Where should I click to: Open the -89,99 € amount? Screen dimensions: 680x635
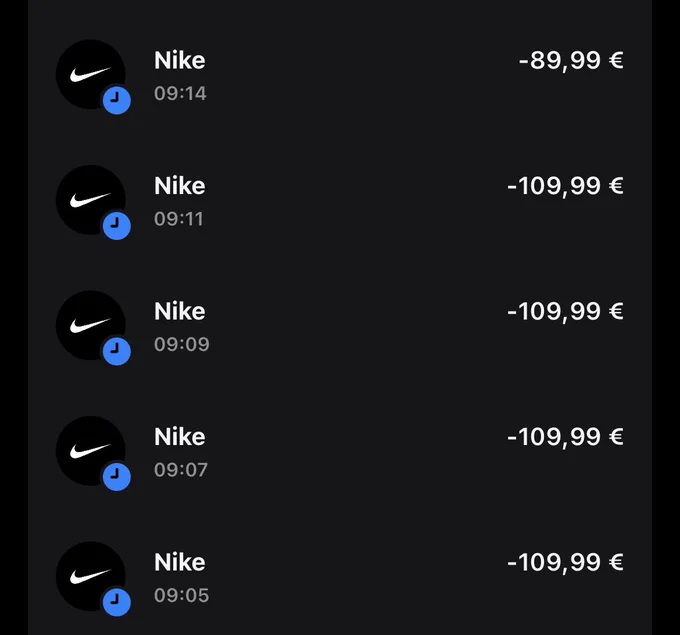[x=571, y=61]
